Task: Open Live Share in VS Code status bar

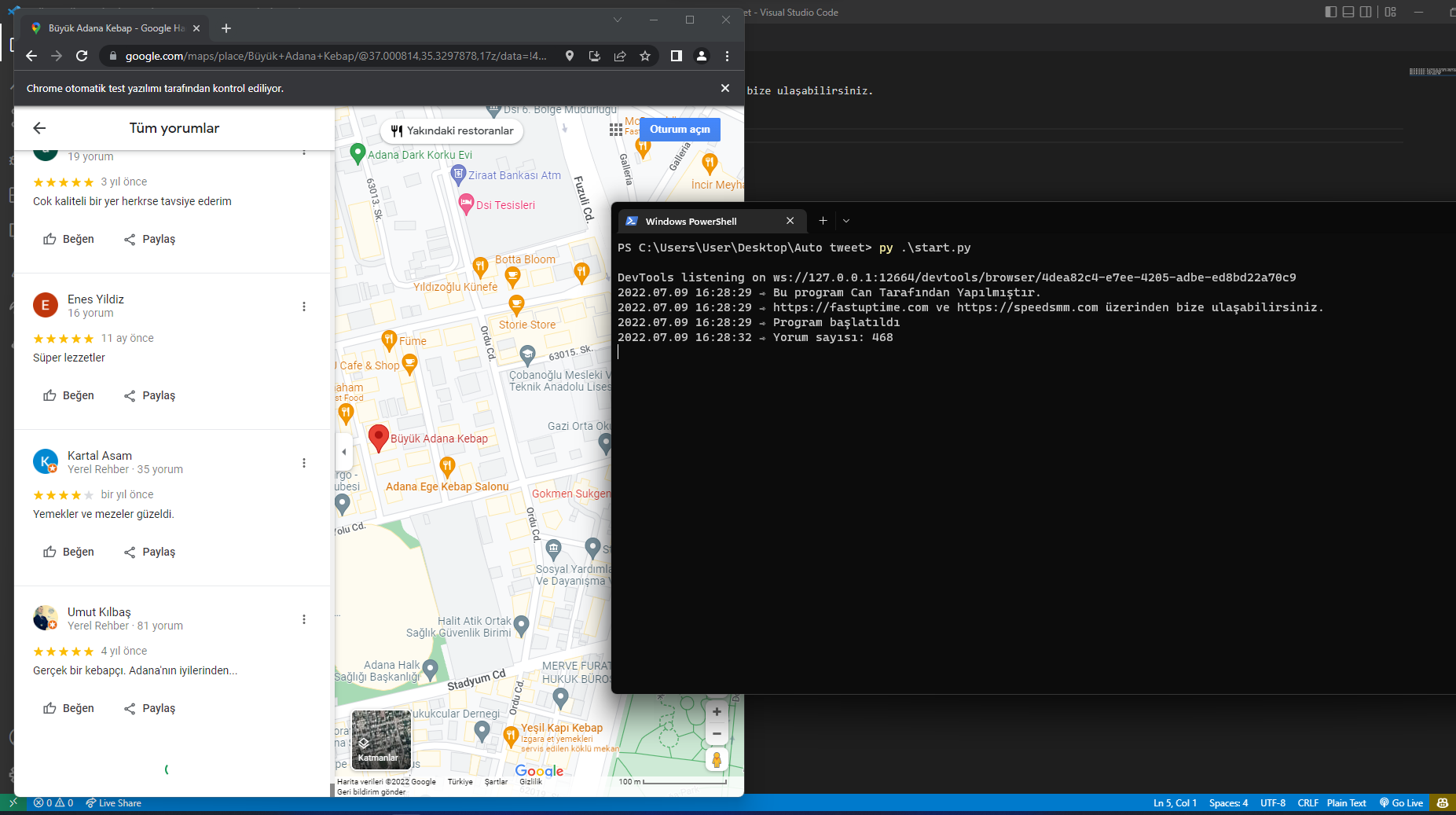Action: (113, 803)
